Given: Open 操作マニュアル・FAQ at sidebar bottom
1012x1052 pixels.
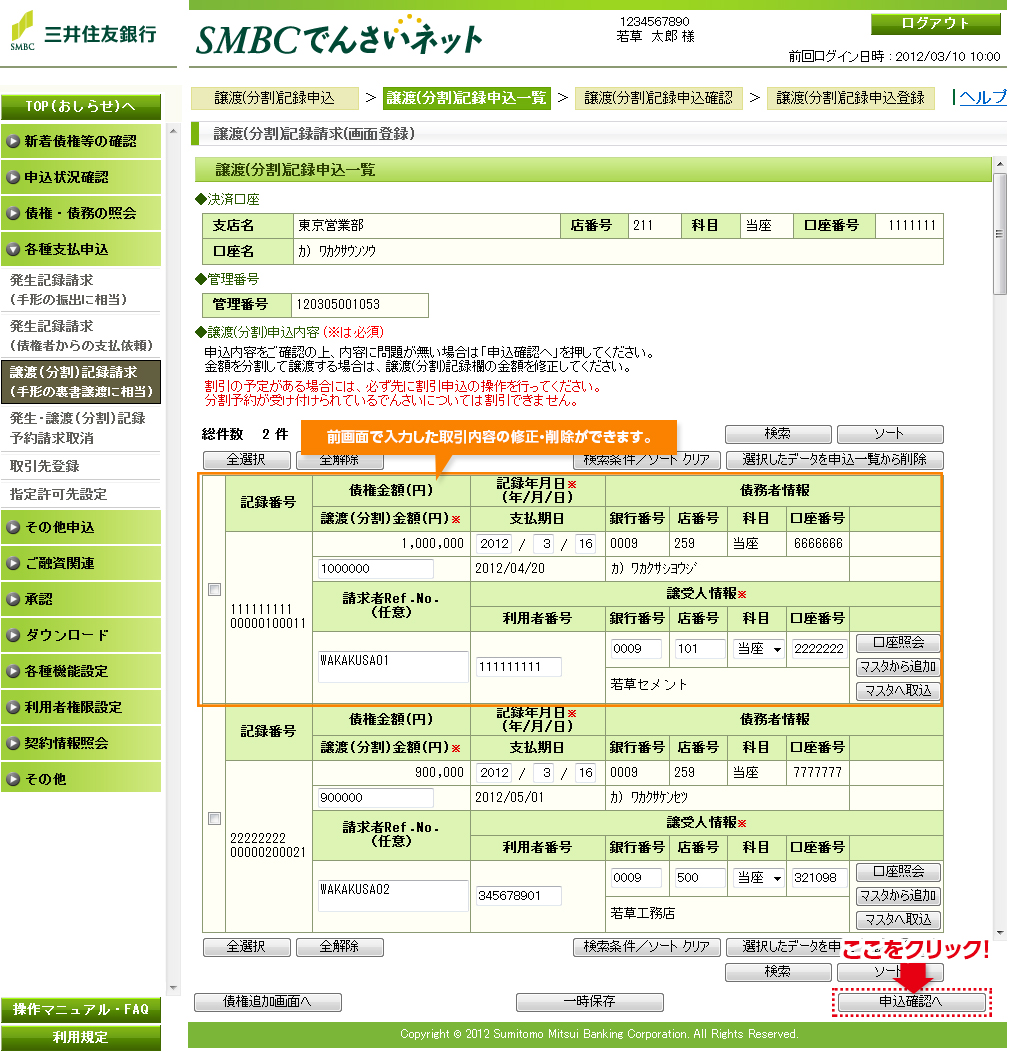Looking at the screenshot, I should pyautogui.click(x=81, y=1010).
